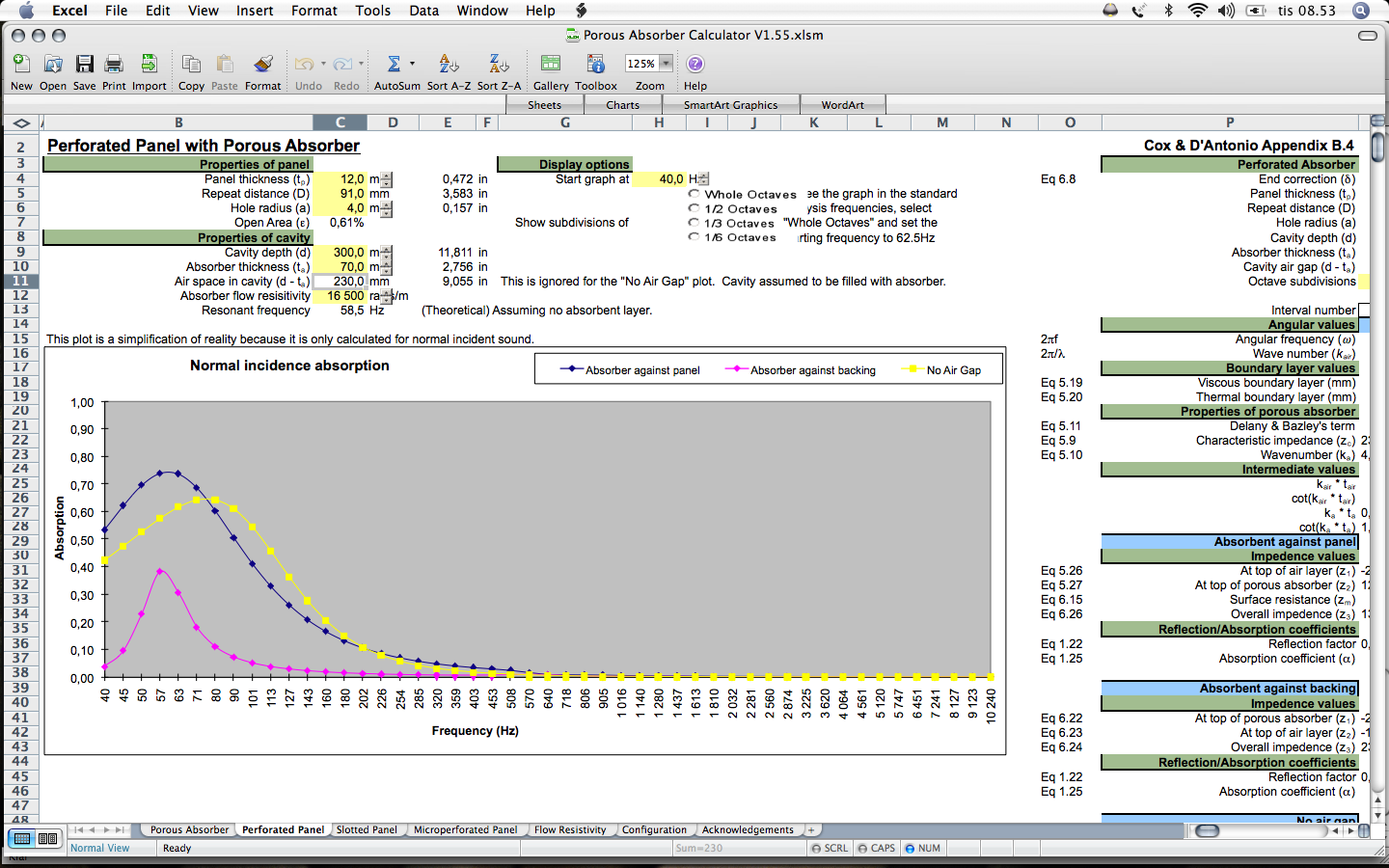1389x868 pixels.
Task: Adjust Start graph at frequency spinner
Action: [703, 179]
